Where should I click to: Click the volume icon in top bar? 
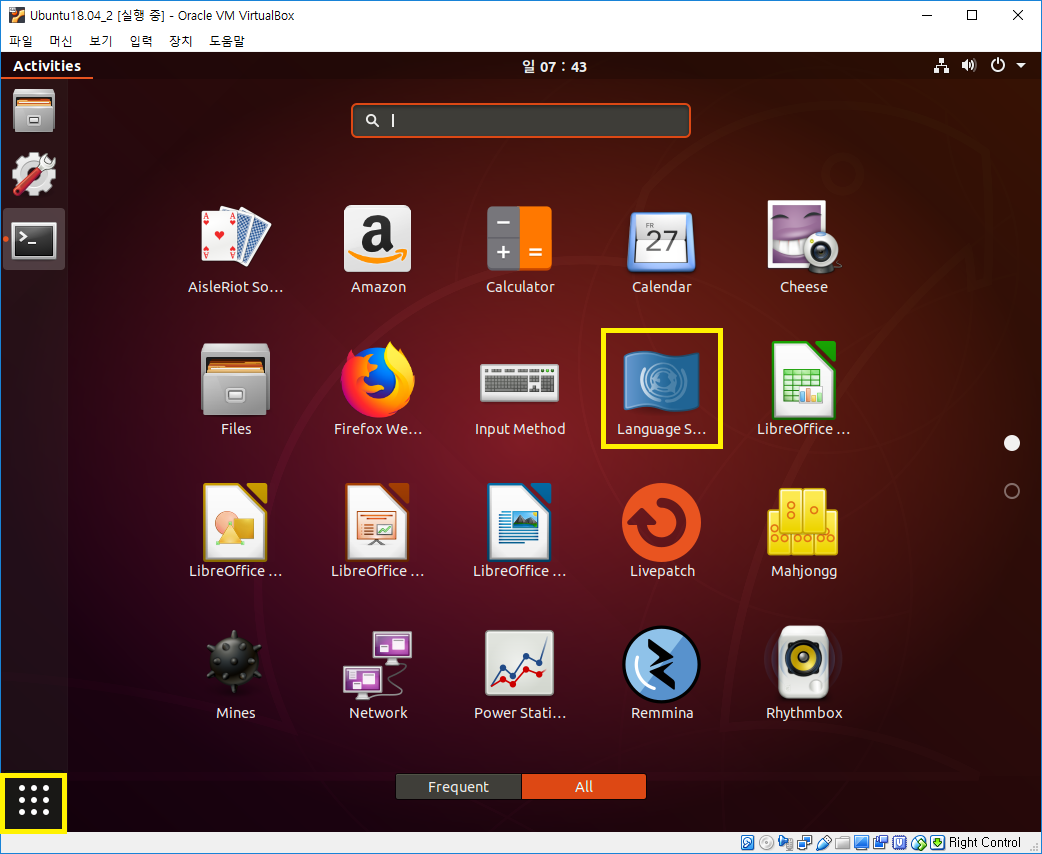(969, 65)
